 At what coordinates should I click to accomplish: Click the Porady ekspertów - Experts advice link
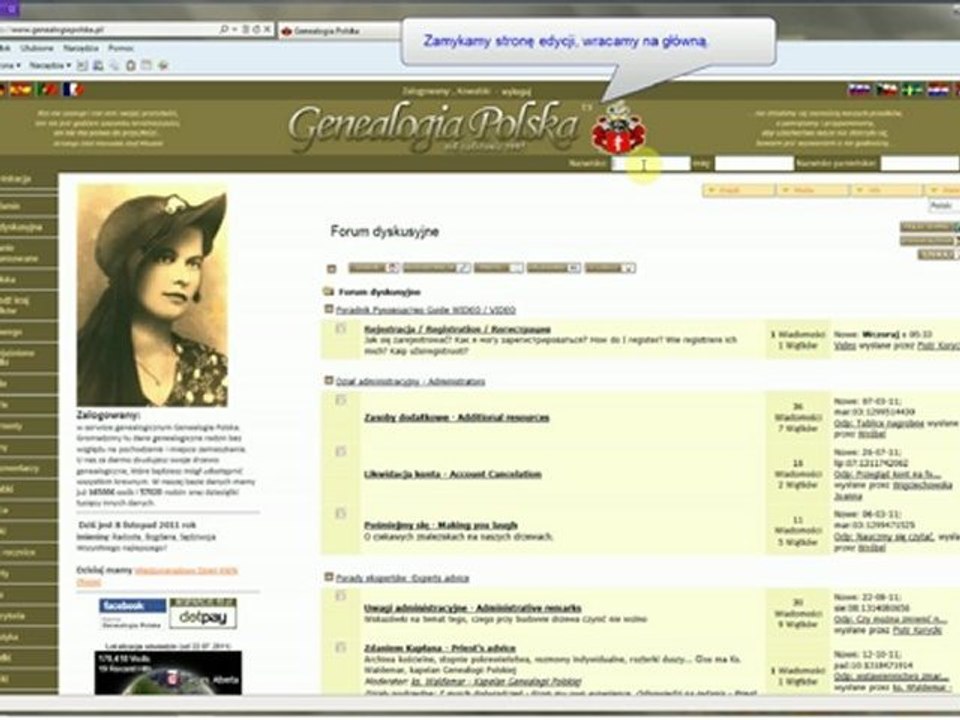[x=402, y=577]
